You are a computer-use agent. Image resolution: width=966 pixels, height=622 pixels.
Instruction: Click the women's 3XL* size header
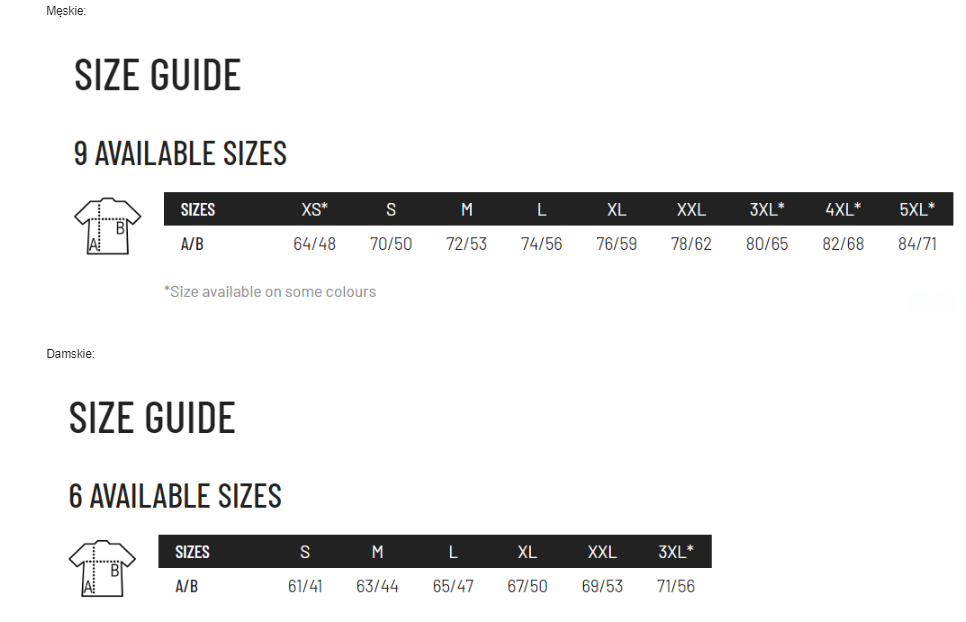(x=676, y=552)
